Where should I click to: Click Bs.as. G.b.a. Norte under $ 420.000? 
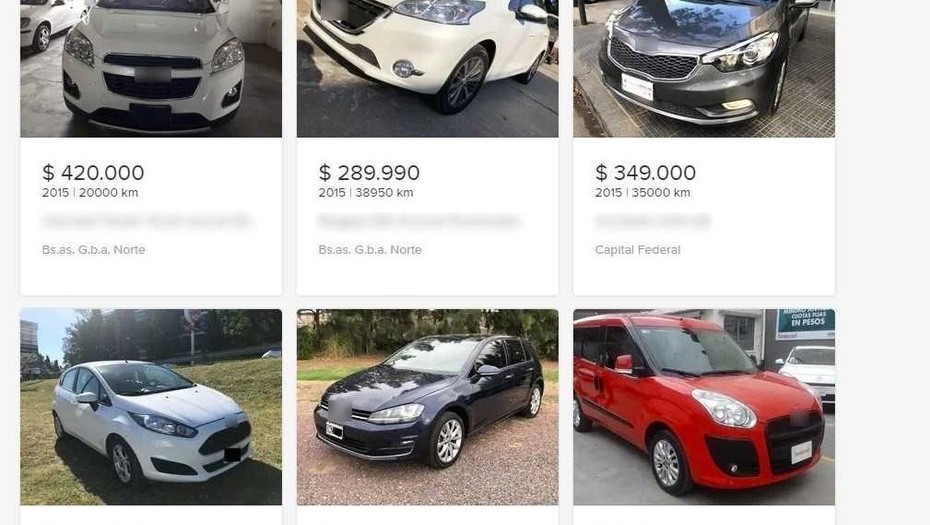(x=94, y=250)
